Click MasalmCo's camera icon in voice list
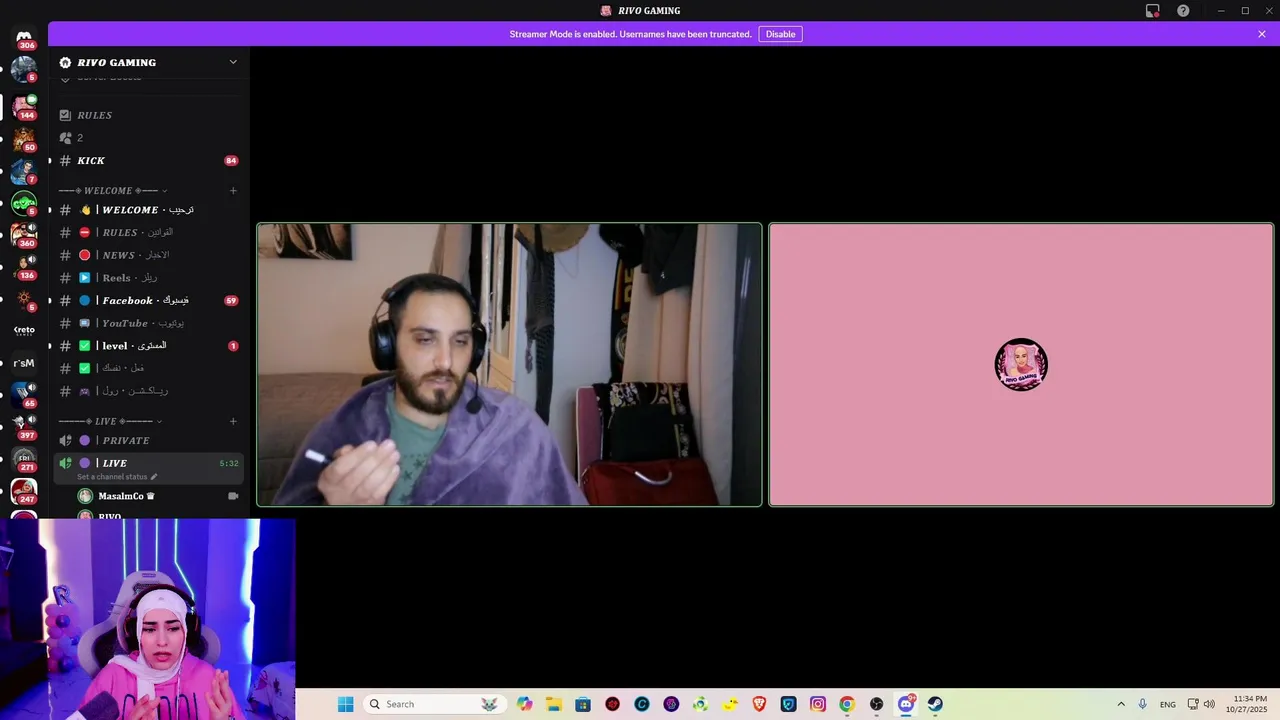The image size is (1280, 720). pos(233,496)
